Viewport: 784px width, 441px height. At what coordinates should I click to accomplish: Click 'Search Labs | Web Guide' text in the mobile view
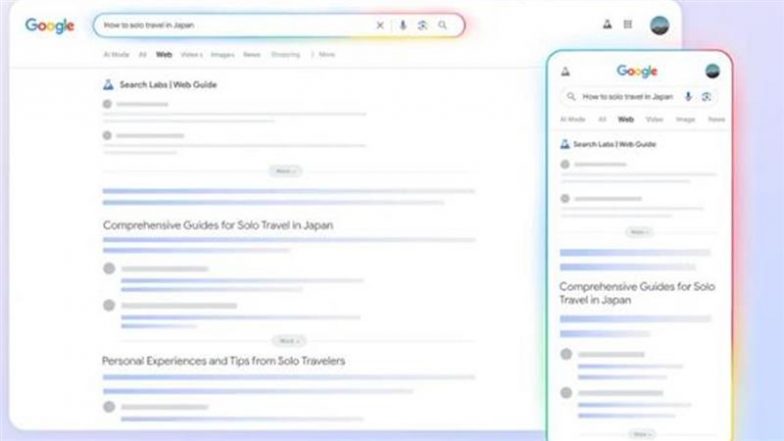click(x=614, y=144)
